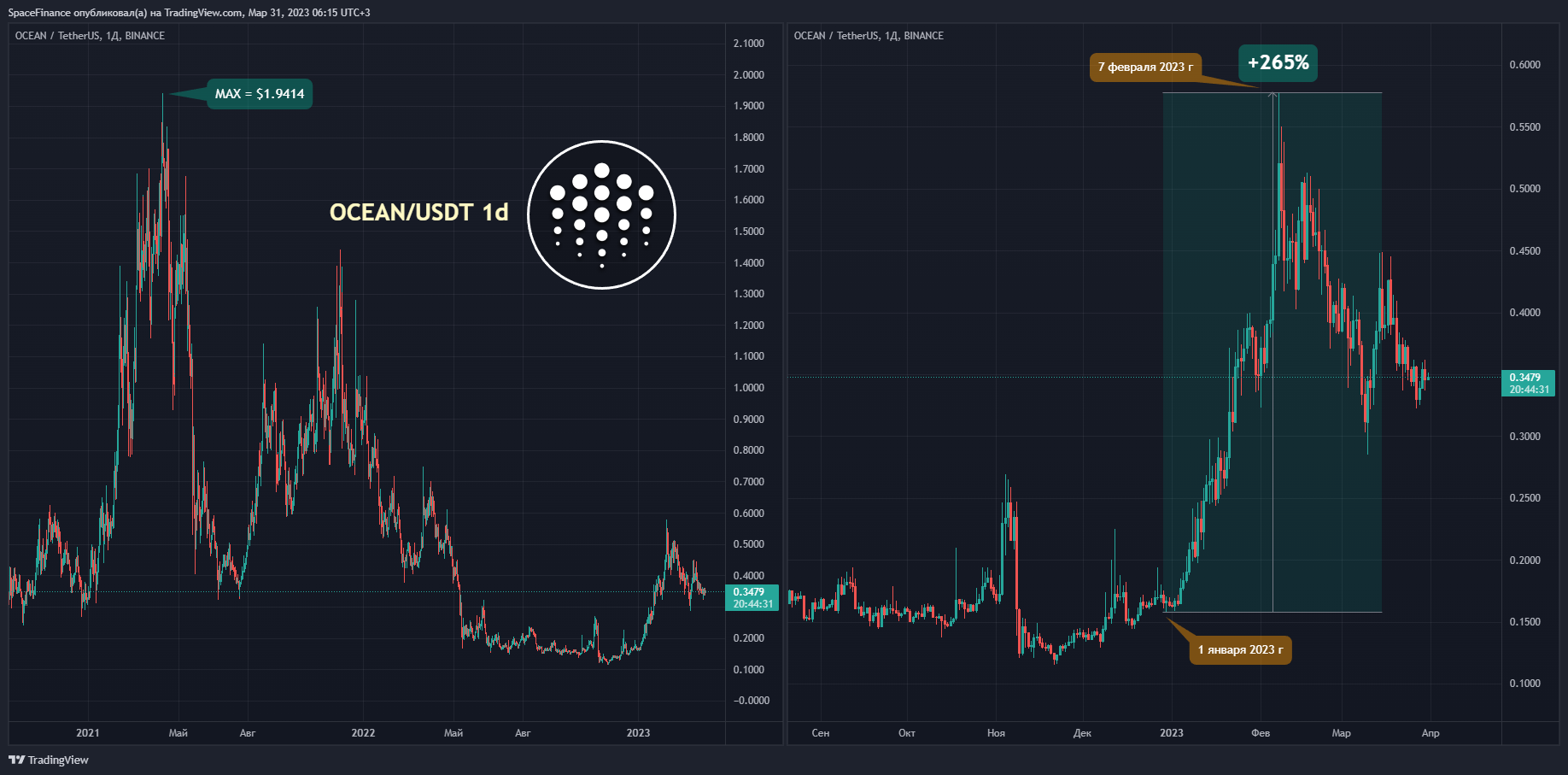This screenshot has height=775, width=1568.
Task: Click the 1.0000 price axis label
Action: click(x=749, y=388)
